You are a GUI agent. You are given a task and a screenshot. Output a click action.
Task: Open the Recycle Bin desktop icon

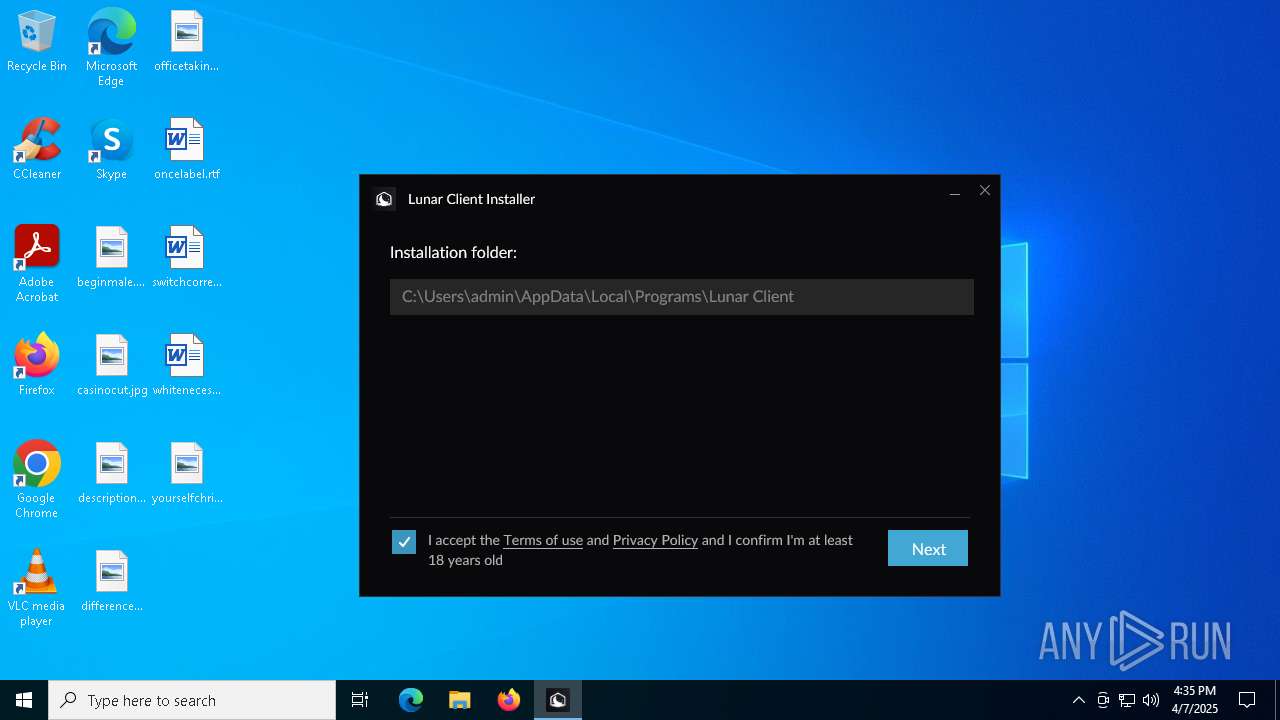click(37, 42)
